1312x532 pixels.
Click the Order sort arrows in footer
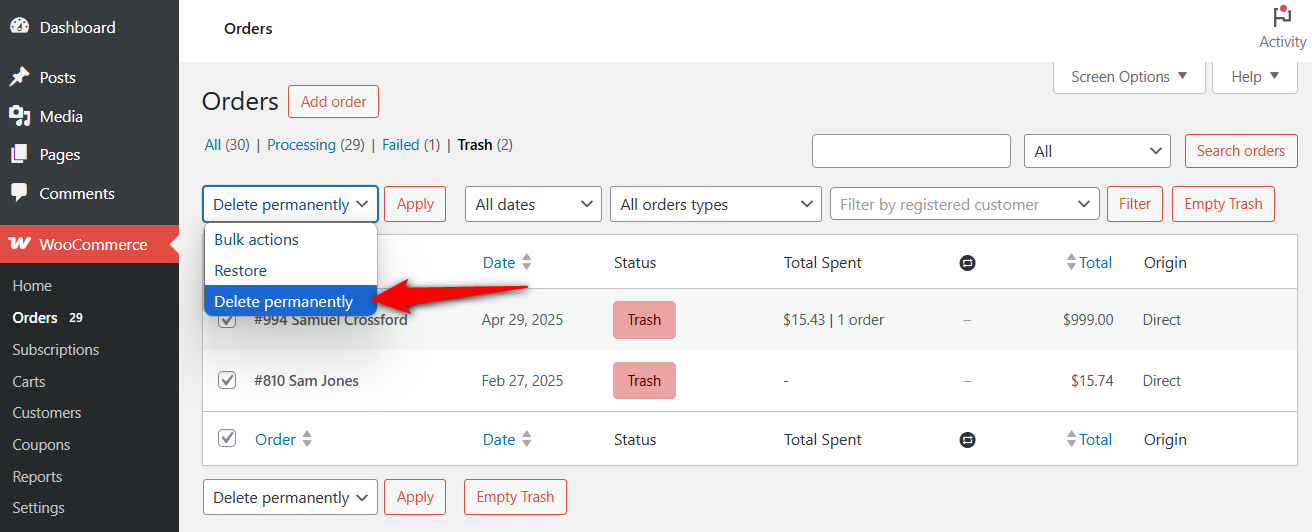click(x=307, y=439)
